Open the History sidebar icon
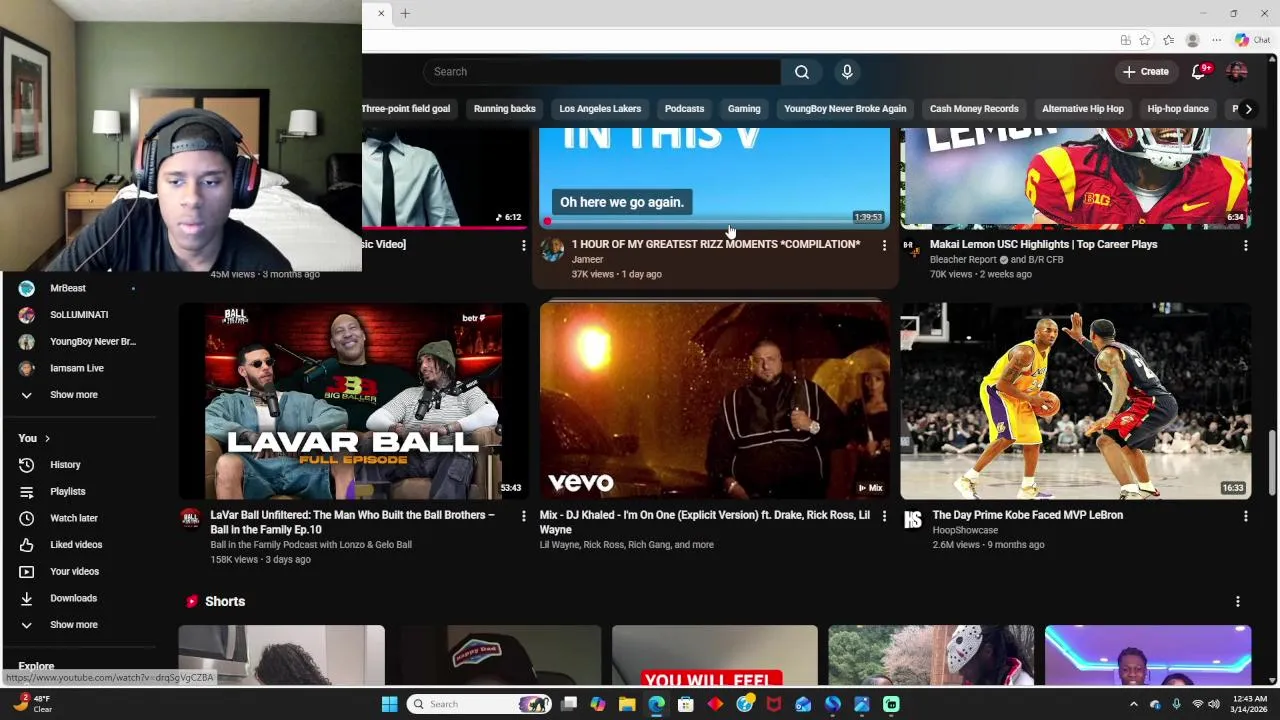1280x720 pixels. click(x=27, y=465)
